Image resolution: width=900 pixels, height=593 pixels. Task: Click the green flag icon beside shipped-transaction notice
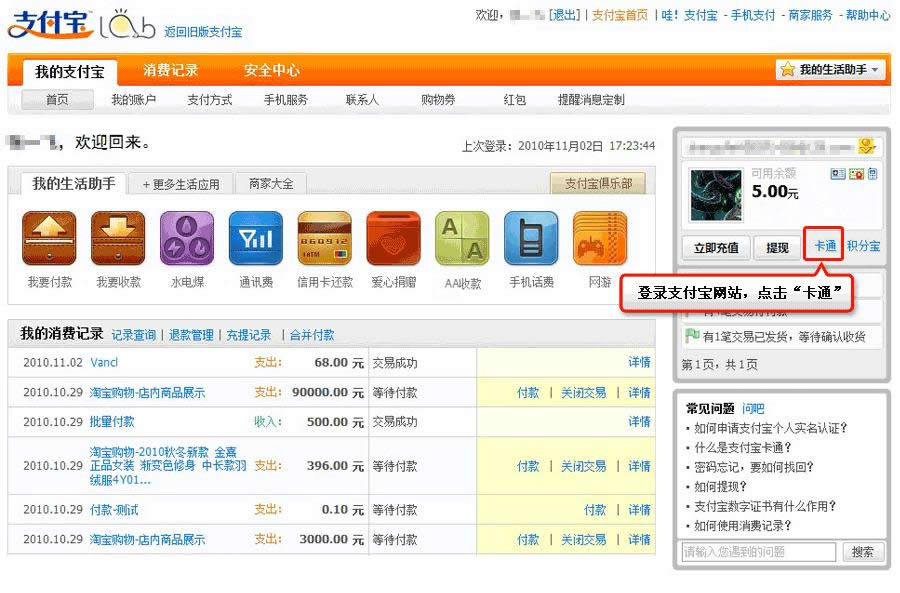pos(692,335)
